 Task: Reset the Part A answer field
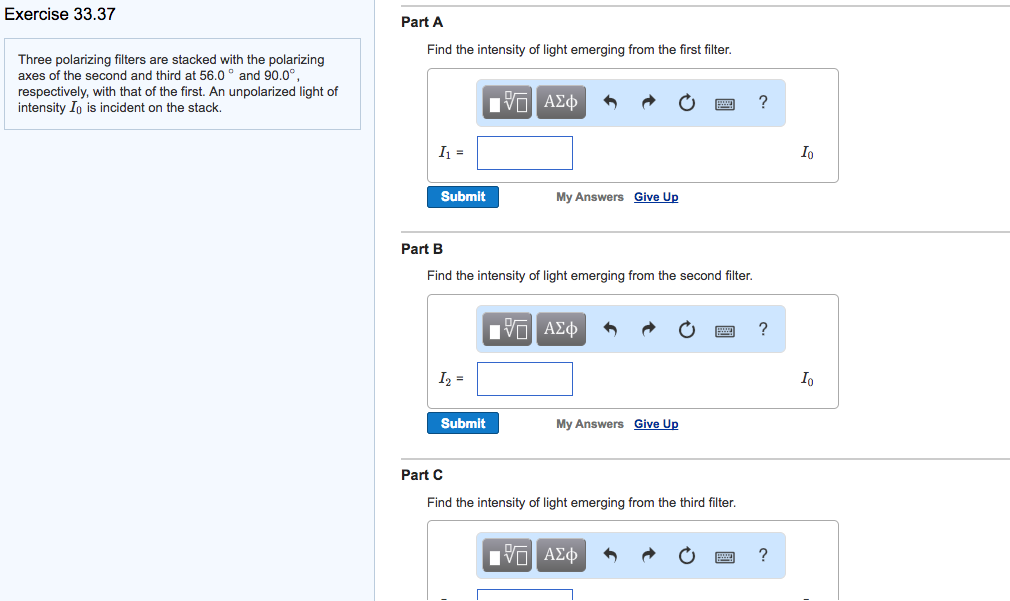tap(686, 102)
